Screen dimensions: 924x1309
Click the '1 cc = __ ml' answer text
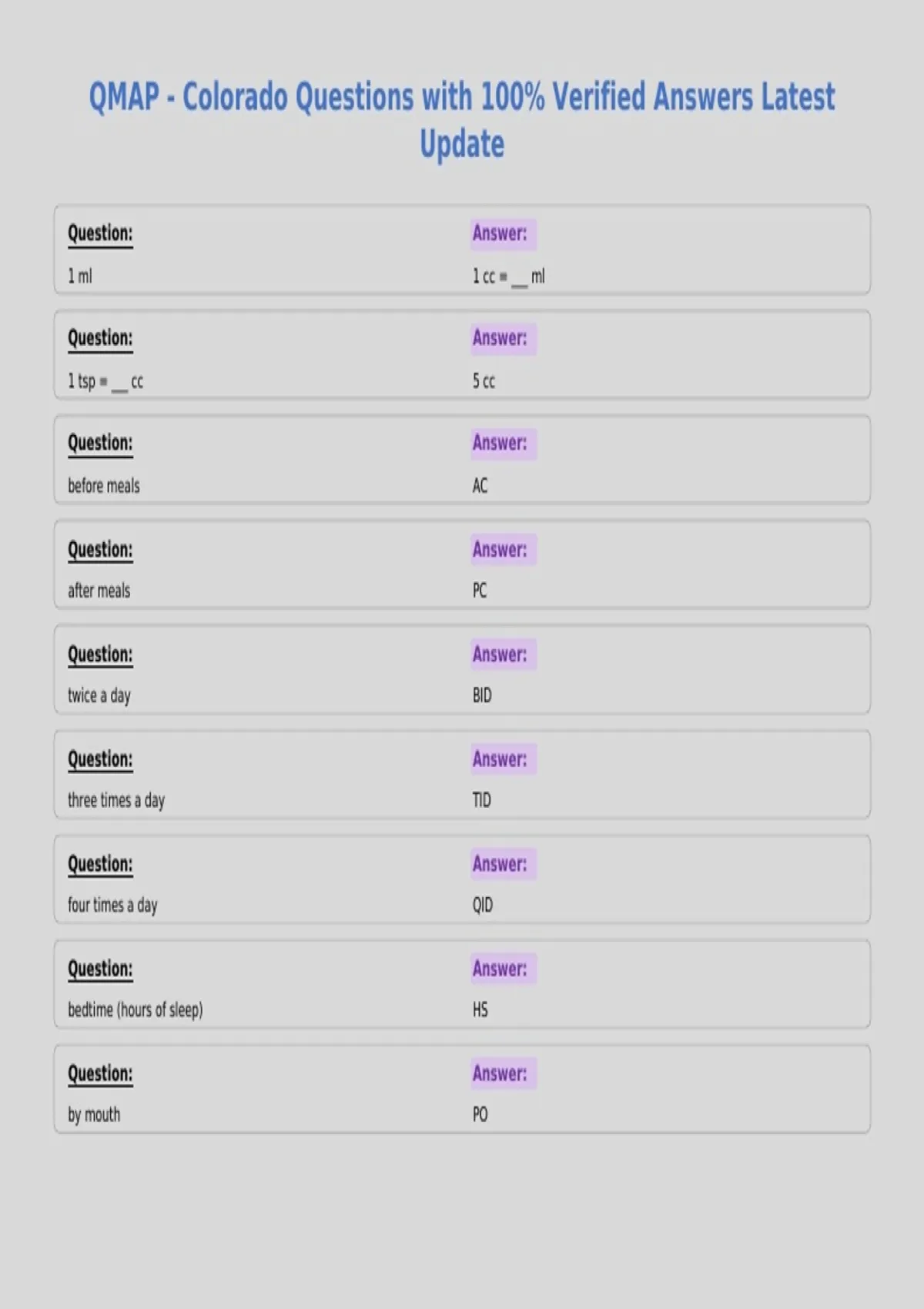[508, 276]
